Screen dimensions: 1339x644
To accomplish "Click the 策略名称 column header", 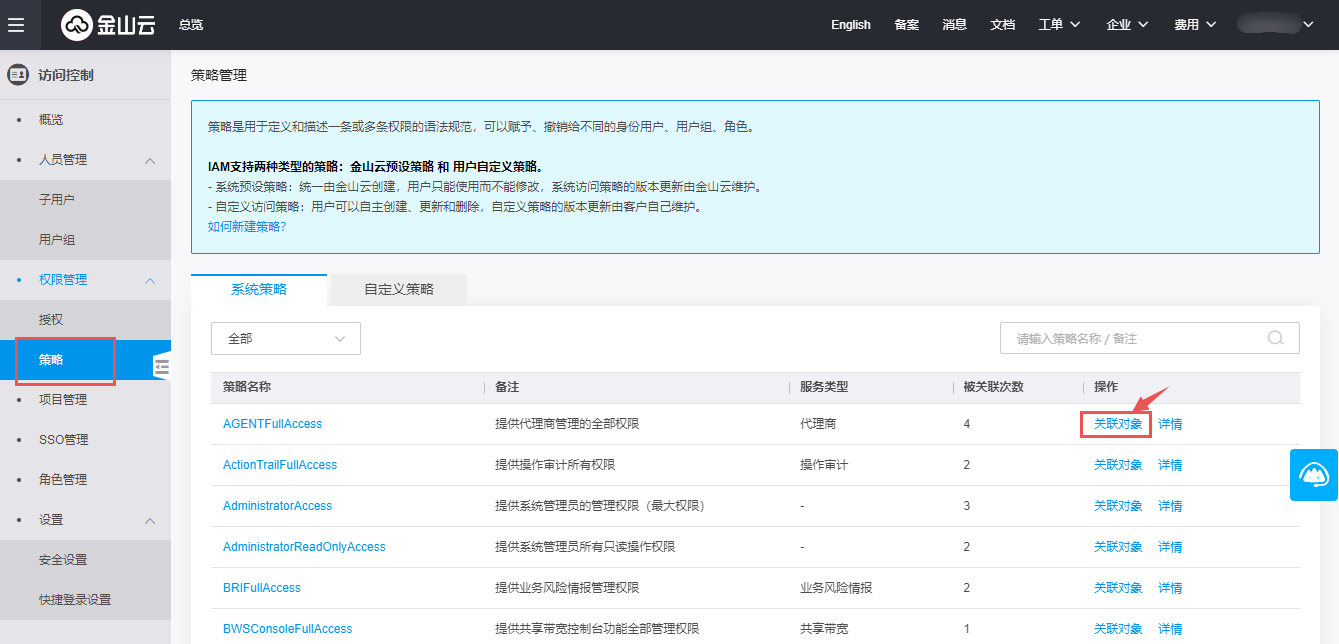I will coord(247,387).
